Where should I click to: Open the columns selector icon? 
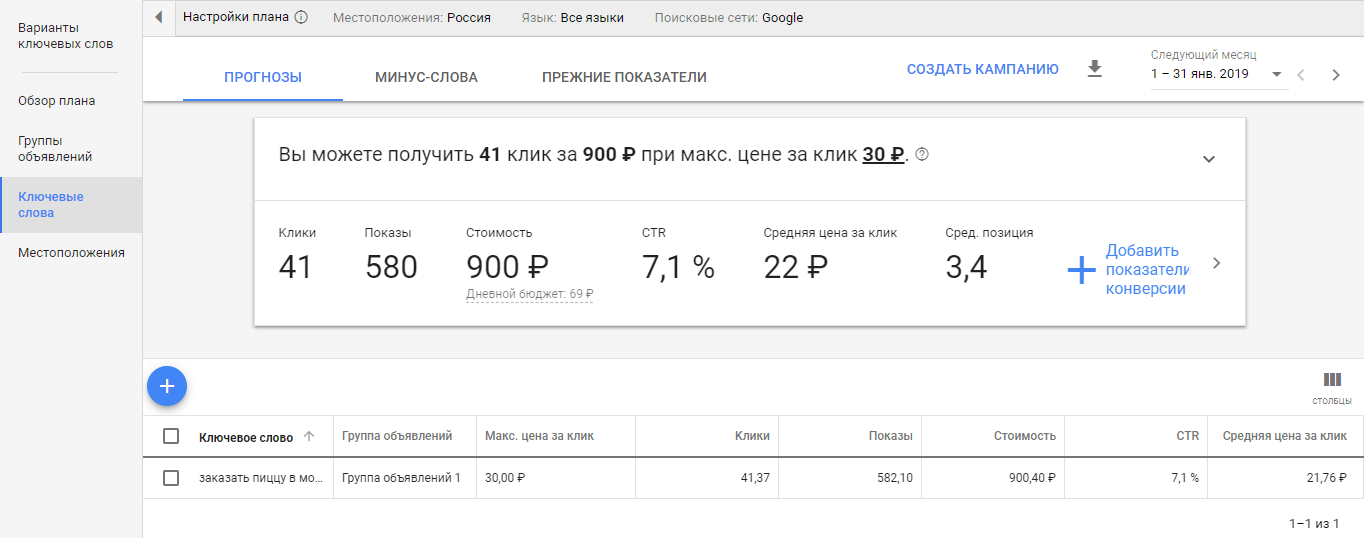(1332, 380)
